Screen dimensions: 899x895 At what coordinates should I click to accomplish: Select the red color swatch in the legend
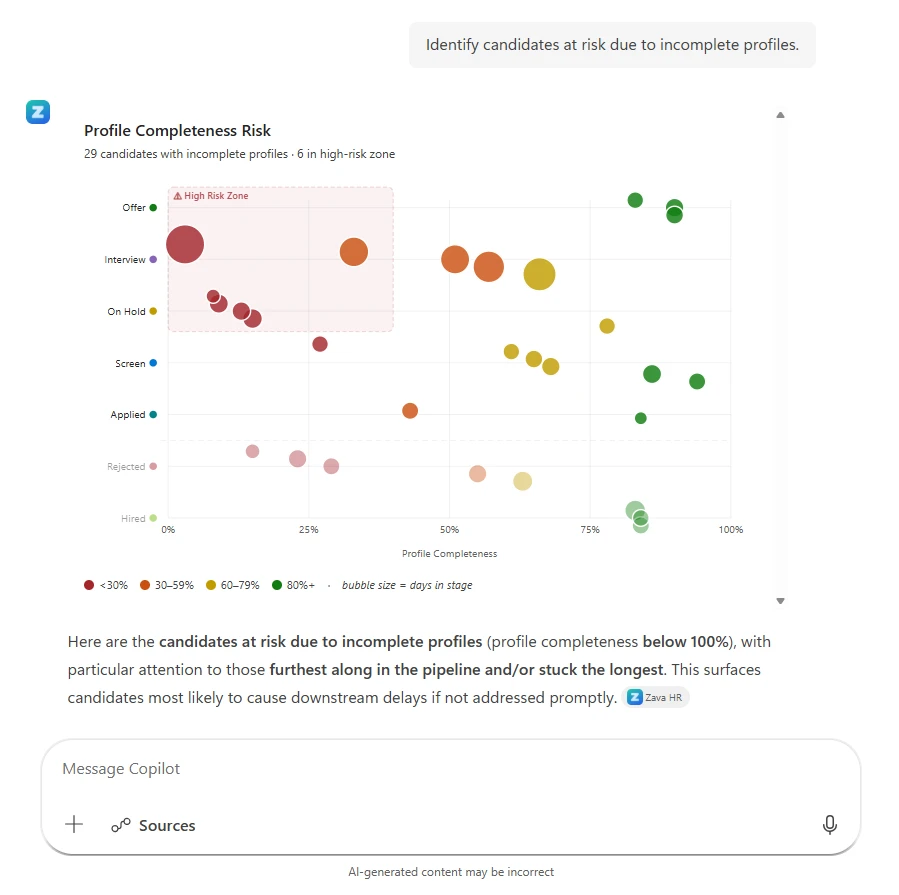pos(89,585)
